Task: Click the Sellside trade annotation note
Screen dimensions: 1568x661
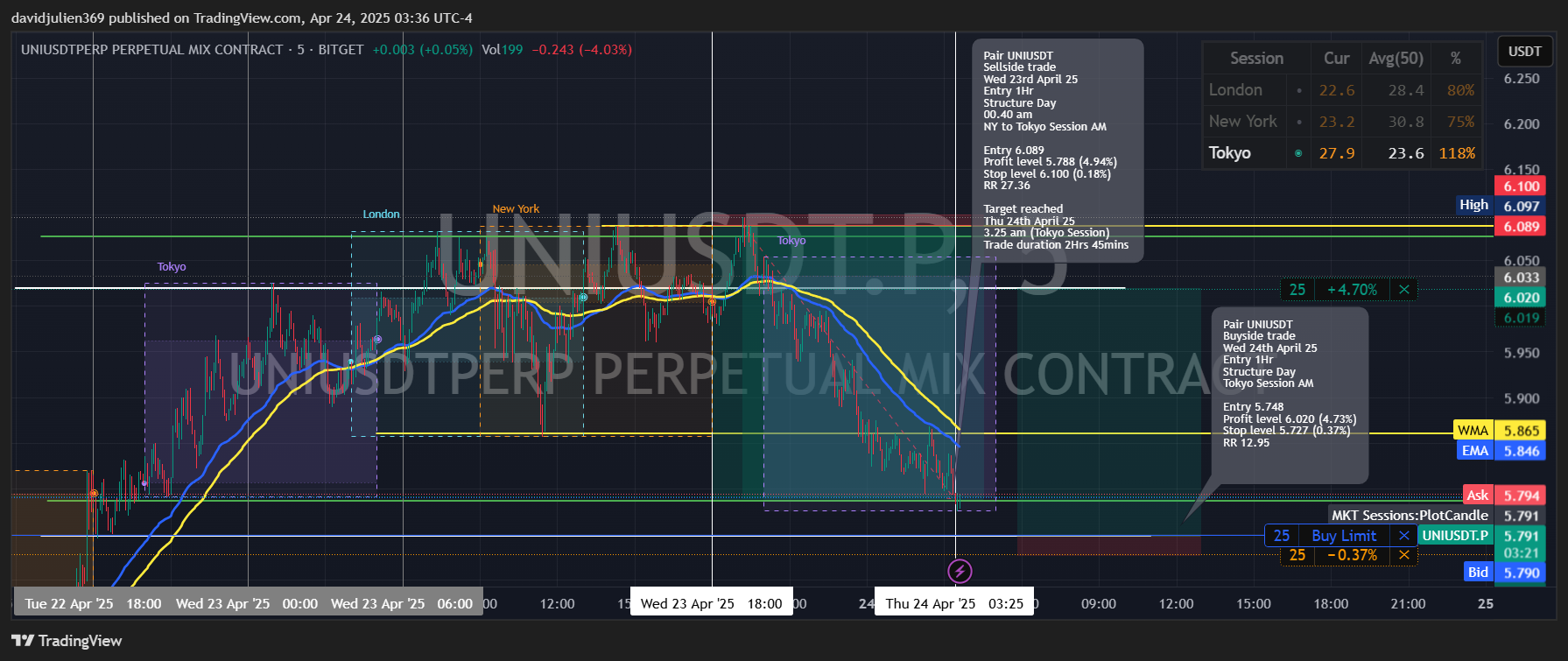Action: tap(1058, 150)
